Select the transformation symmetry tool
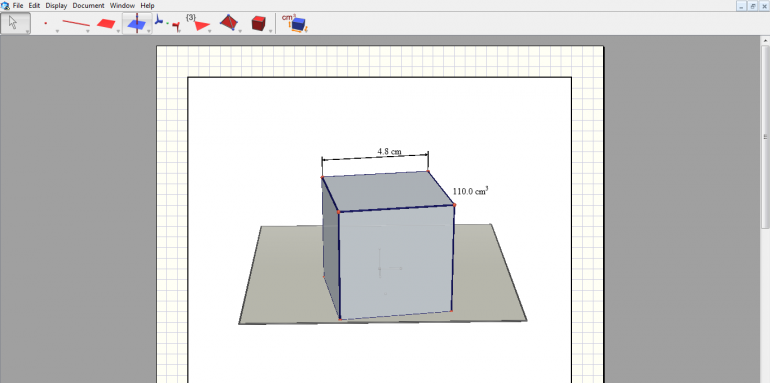 click(167, 23)
